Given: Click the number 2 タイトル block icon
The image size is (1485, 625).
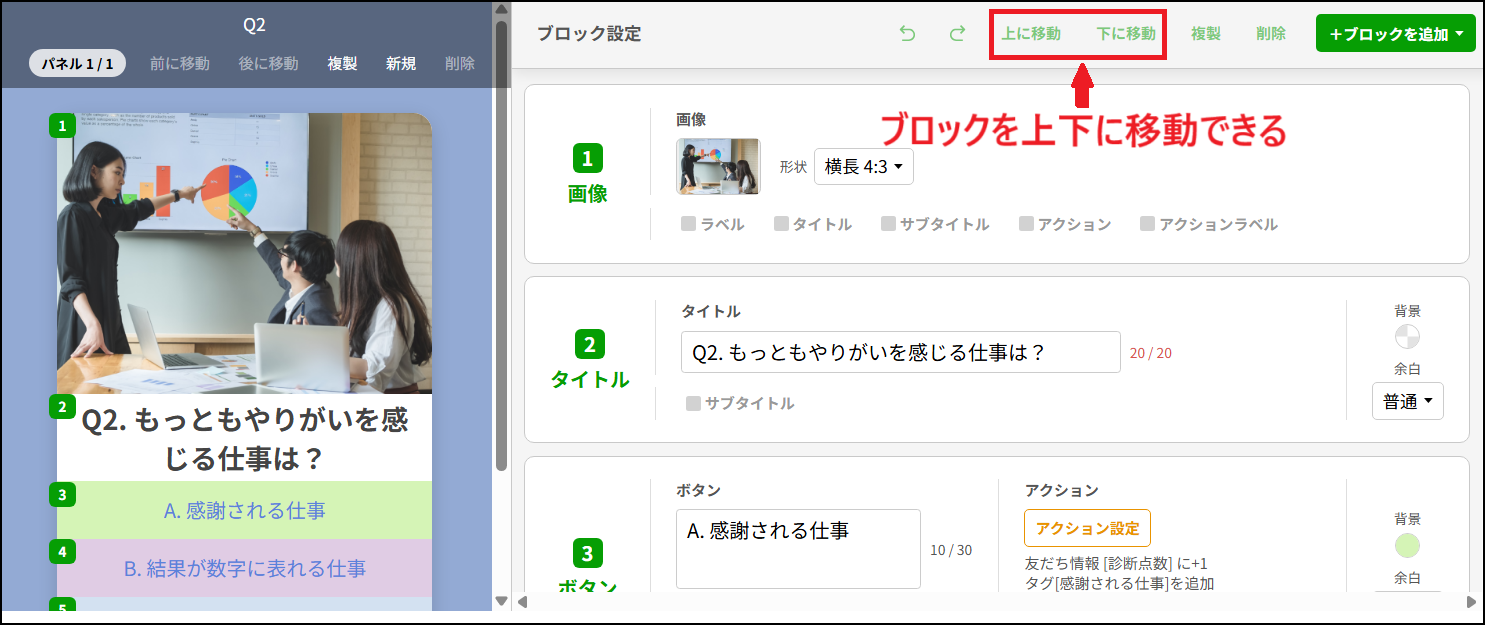Looking at the screenshot, I should tap(589, 345).
